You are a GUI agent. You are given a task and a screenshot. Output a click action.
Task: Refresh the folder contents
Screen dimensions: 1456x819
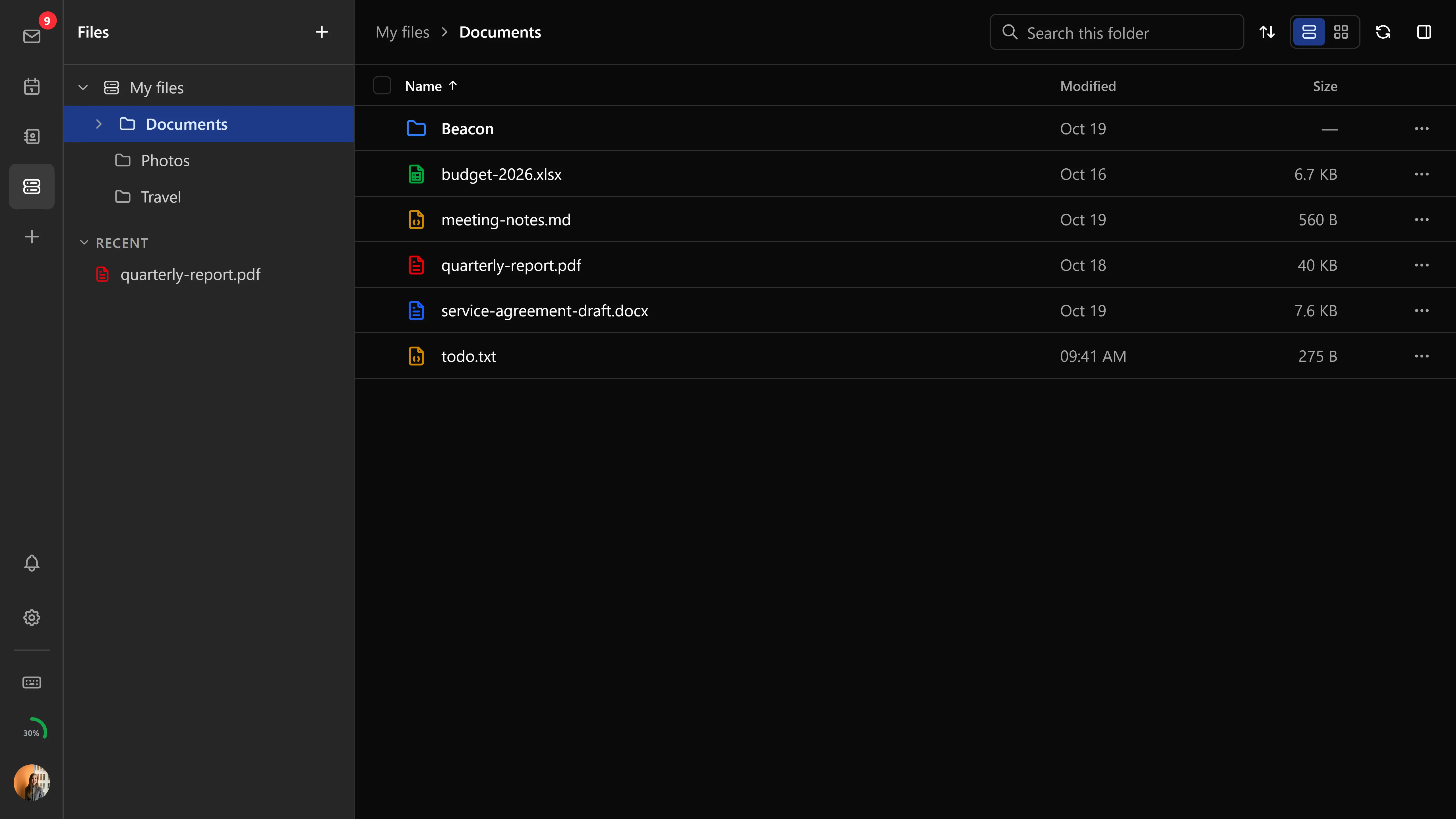click(1383, 32)
